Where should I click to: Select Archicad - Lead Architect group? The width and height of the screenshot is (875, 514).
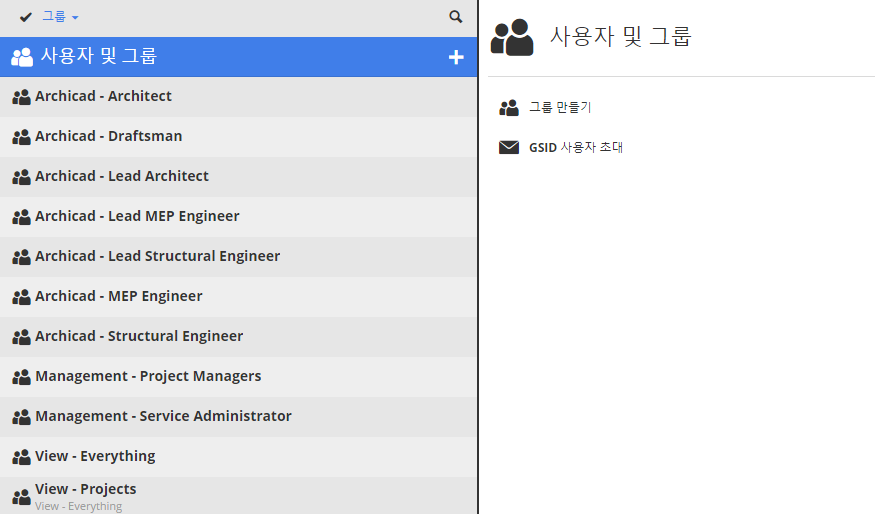pos(122,177)
